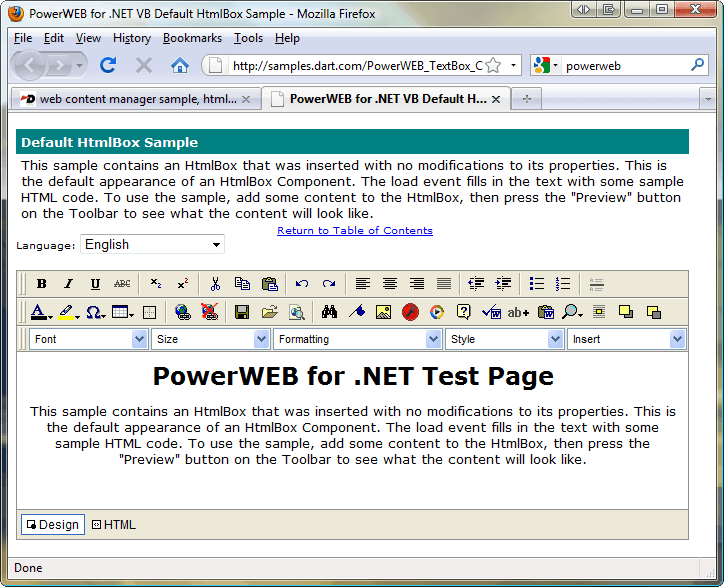Open the Edit menu
This screenshot has width=724, height=587.
tap(54, 38)
